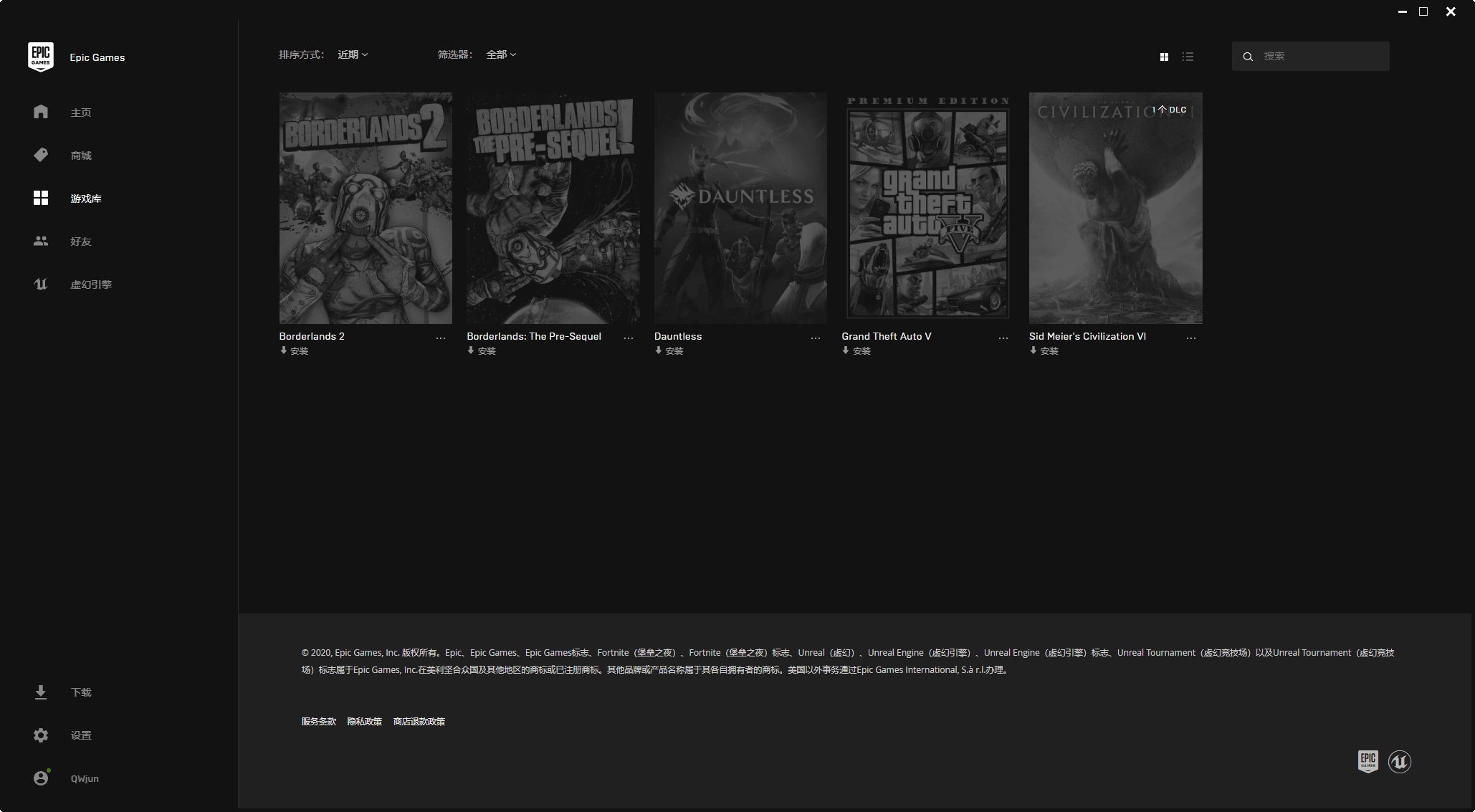The height and width of the screenshot is (812, 1475).
Task: Click the footer Unreal Engine logo
Action: [1399, 761]
